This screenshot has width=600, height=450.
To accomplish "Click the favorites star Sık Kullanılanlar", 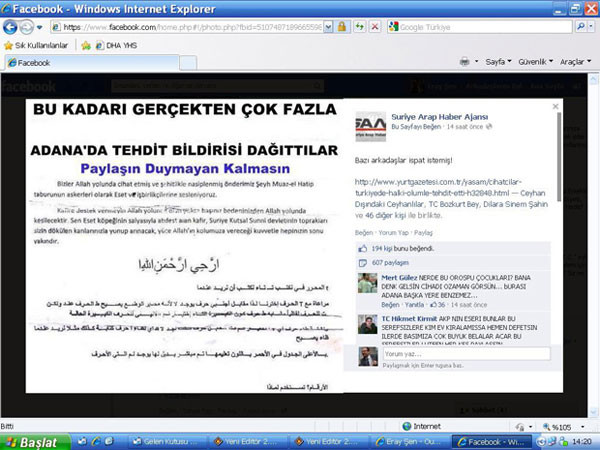I will [x=9, y=45].
